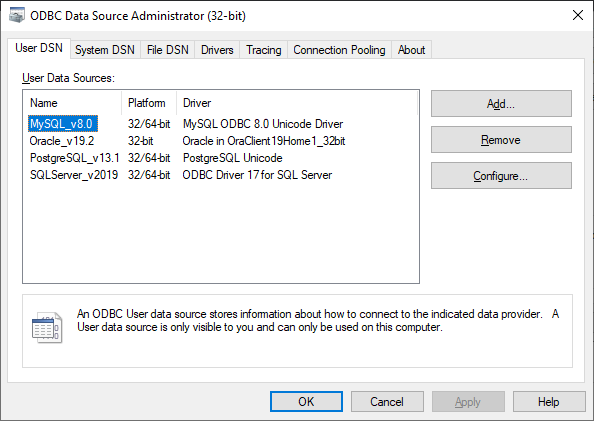Screen dimensions: 594x421
Task: Open the System DSN tab
Action: click(105, 50)
